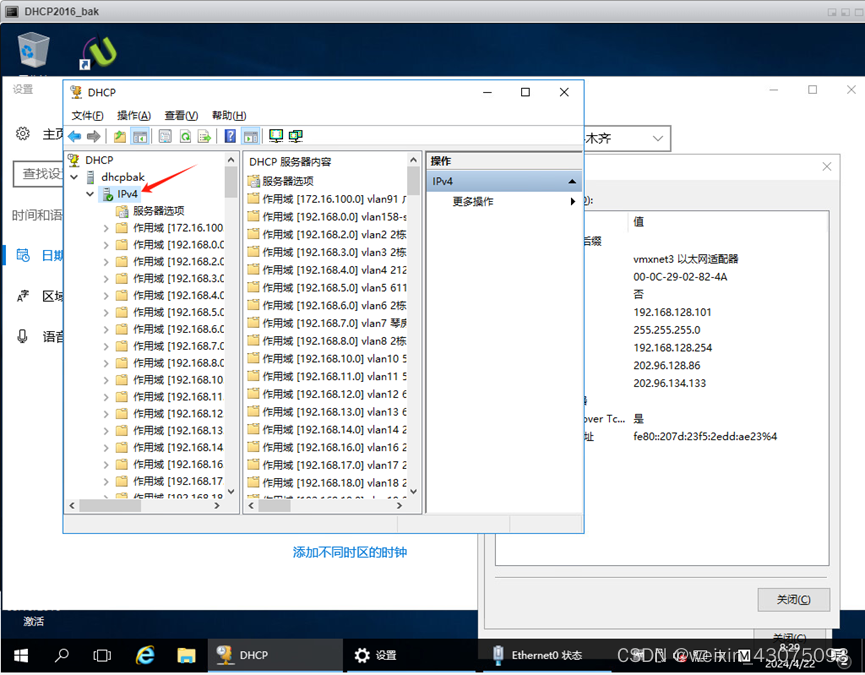Click the Export List toolbar icon
865x675 pixels.
[x=205, y=137]
